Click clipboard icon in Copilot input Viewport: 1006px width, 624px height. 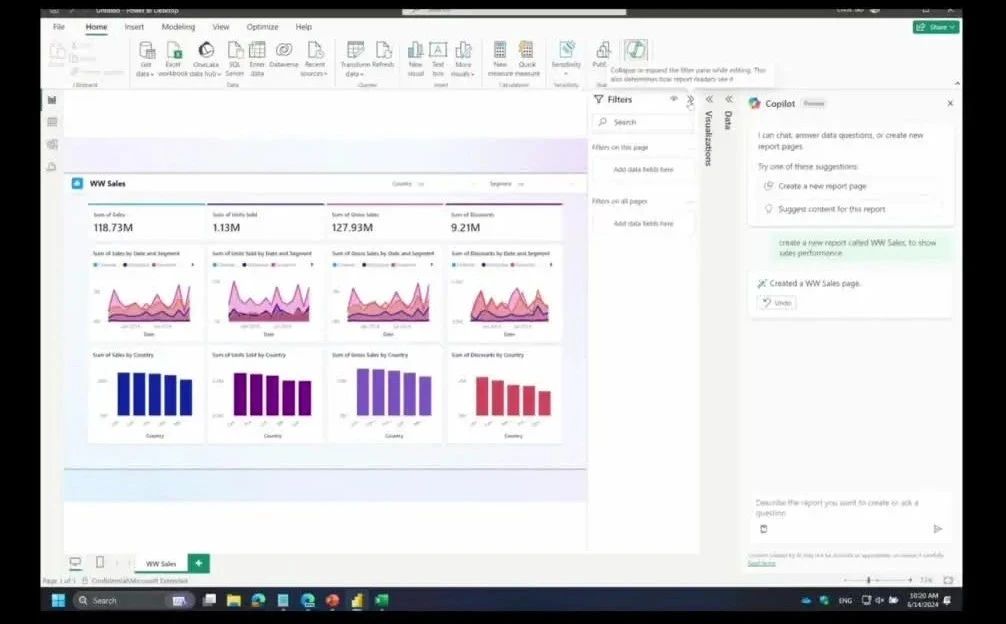point(763,529)
